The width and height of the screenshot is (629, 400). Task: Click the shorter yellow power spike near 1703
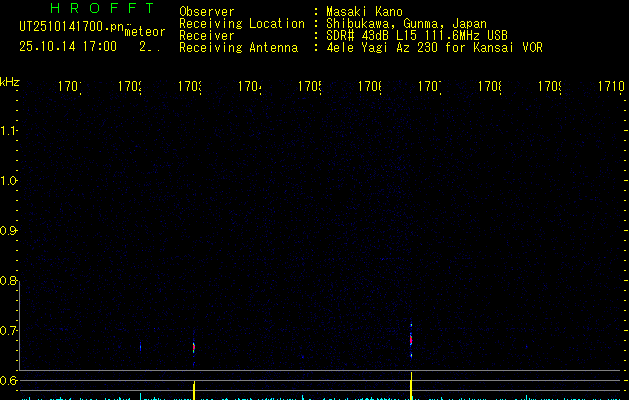(x=194, y=389)
